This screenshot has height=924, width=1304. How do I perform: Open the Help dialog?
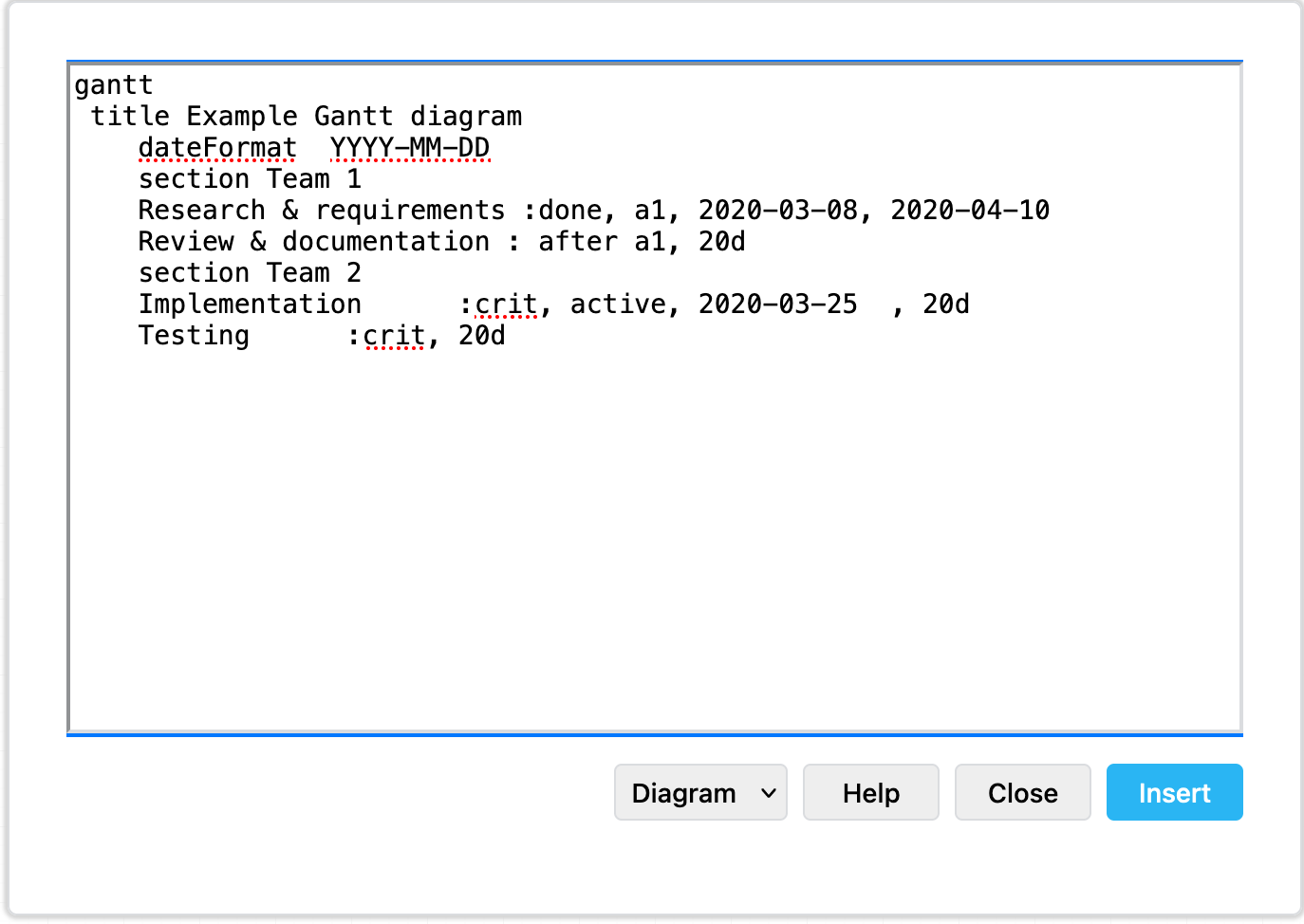pos(869,792)
